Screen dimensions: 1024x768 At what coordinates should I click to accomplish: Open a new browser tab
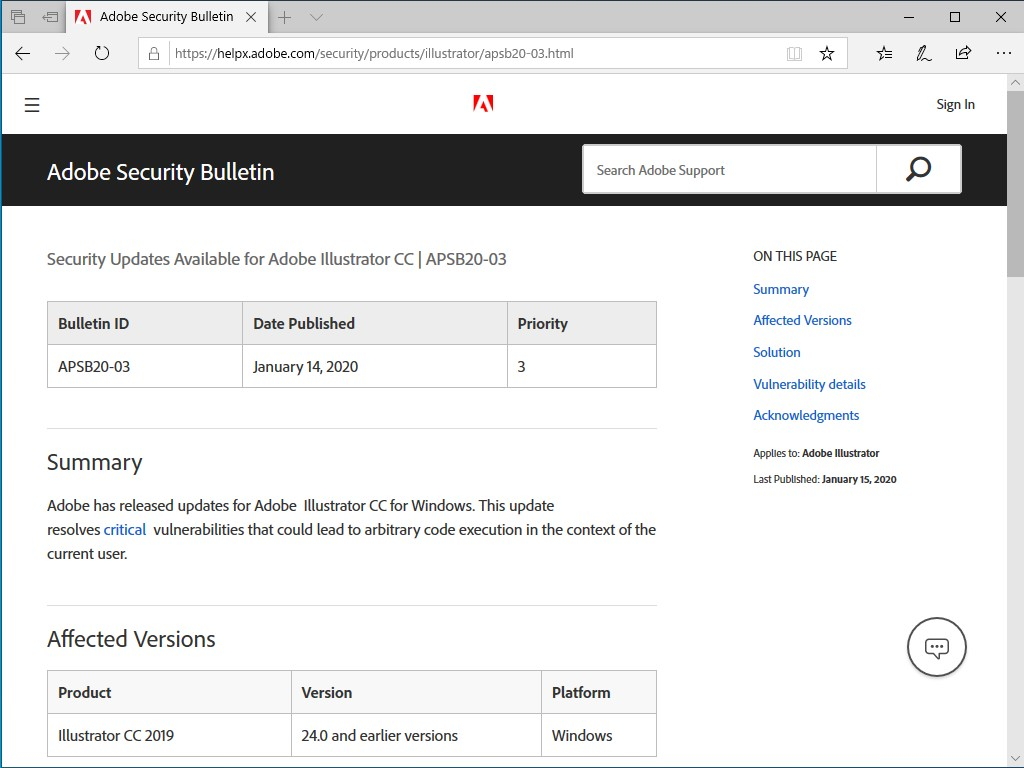(x=286, y=17)
